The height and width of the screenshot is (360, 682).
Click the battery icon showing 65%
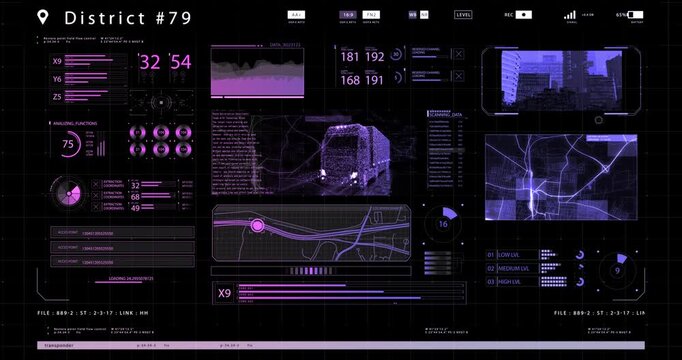click(635, 15)
